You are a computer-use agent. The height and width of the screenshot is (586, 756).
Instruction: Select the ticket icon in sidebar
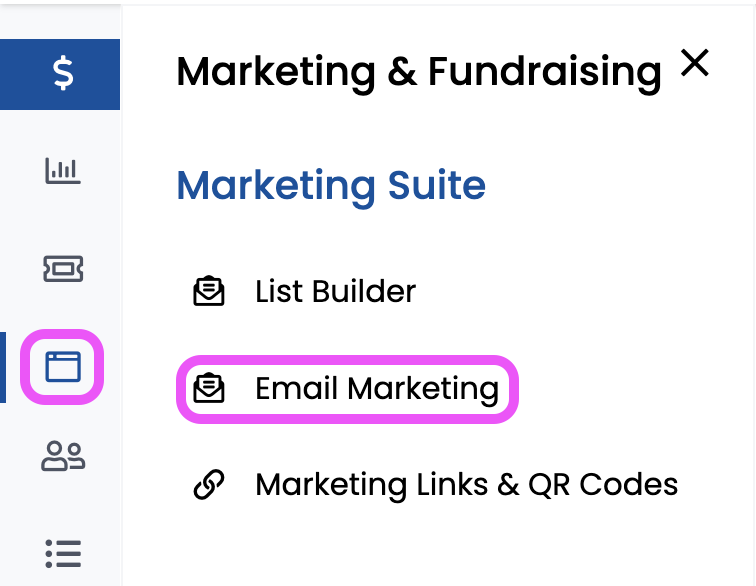(x=62, y=268)
